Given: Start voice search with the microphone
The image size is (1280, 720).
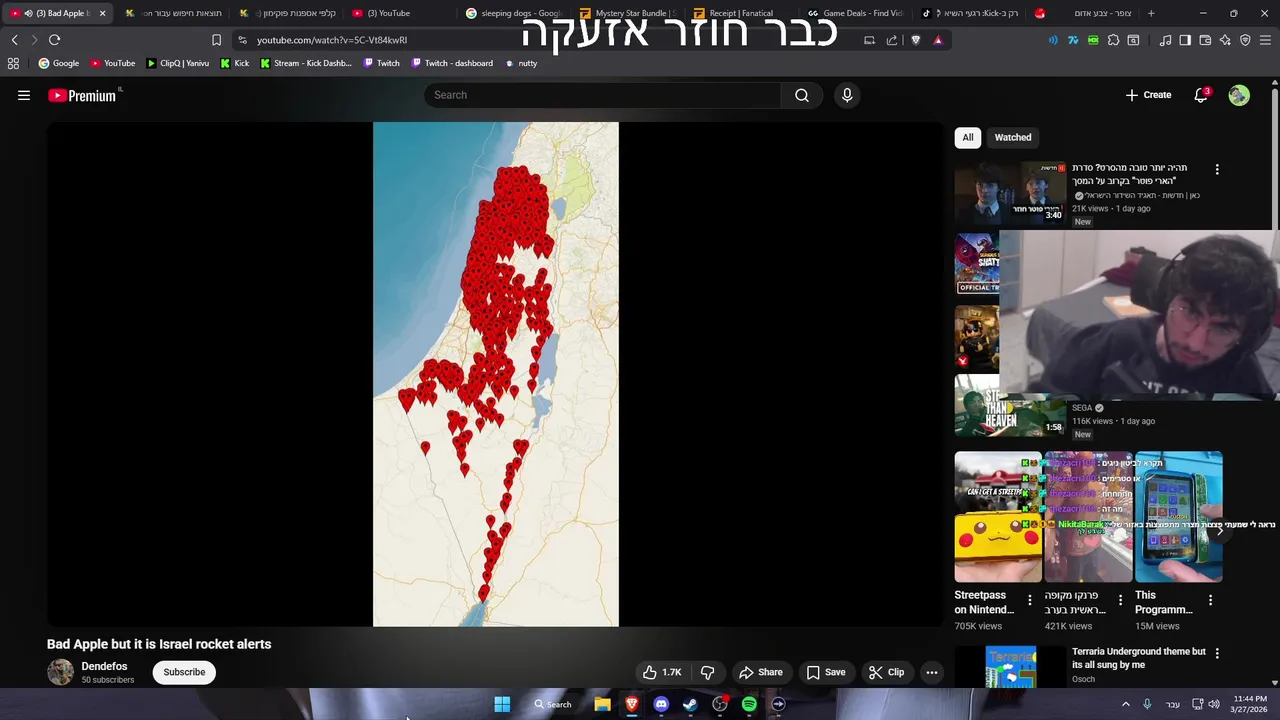Looking at the screenshot, I should point(847,95).
